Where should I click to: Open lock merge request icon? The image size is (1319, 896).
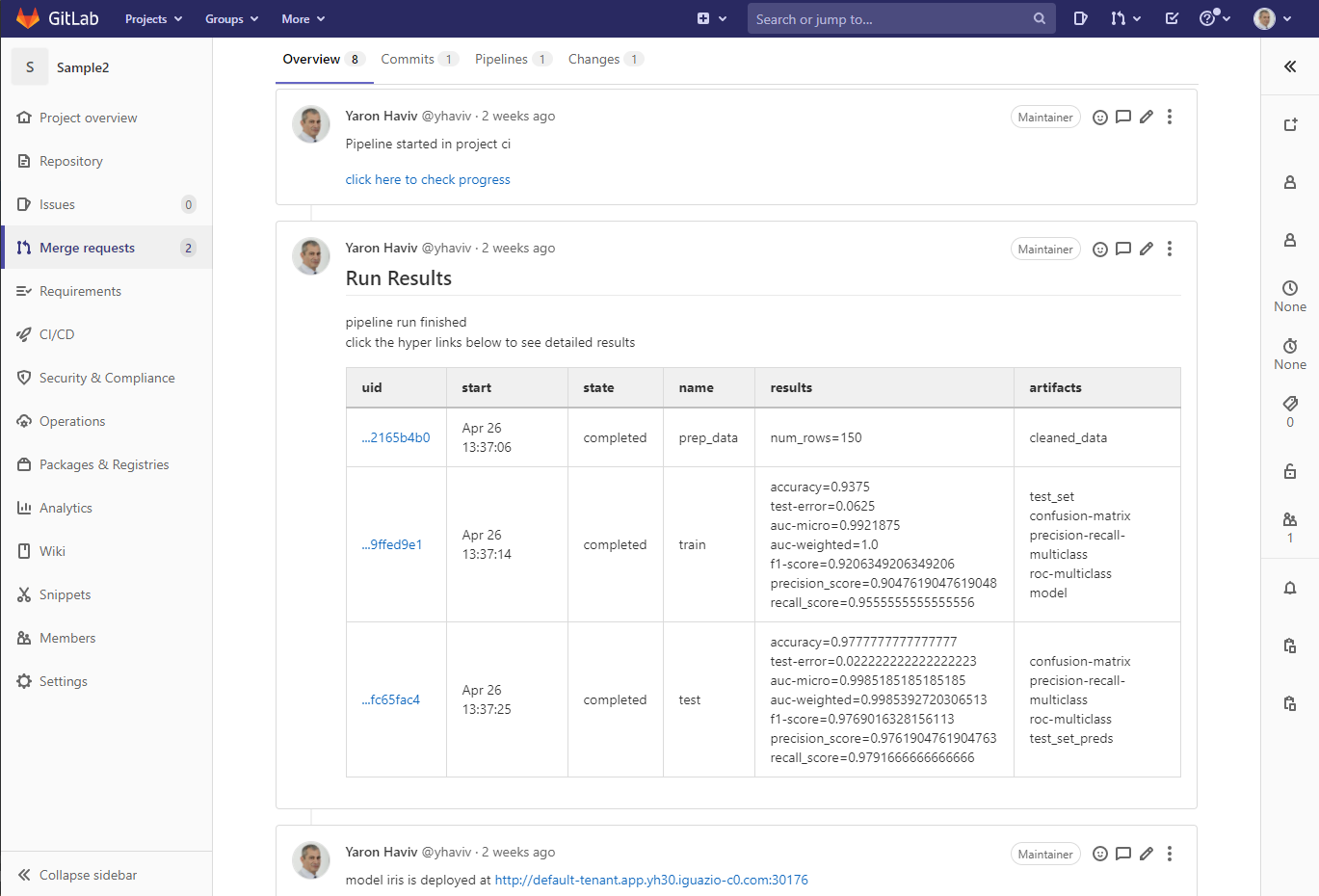tap(1290, 471)
